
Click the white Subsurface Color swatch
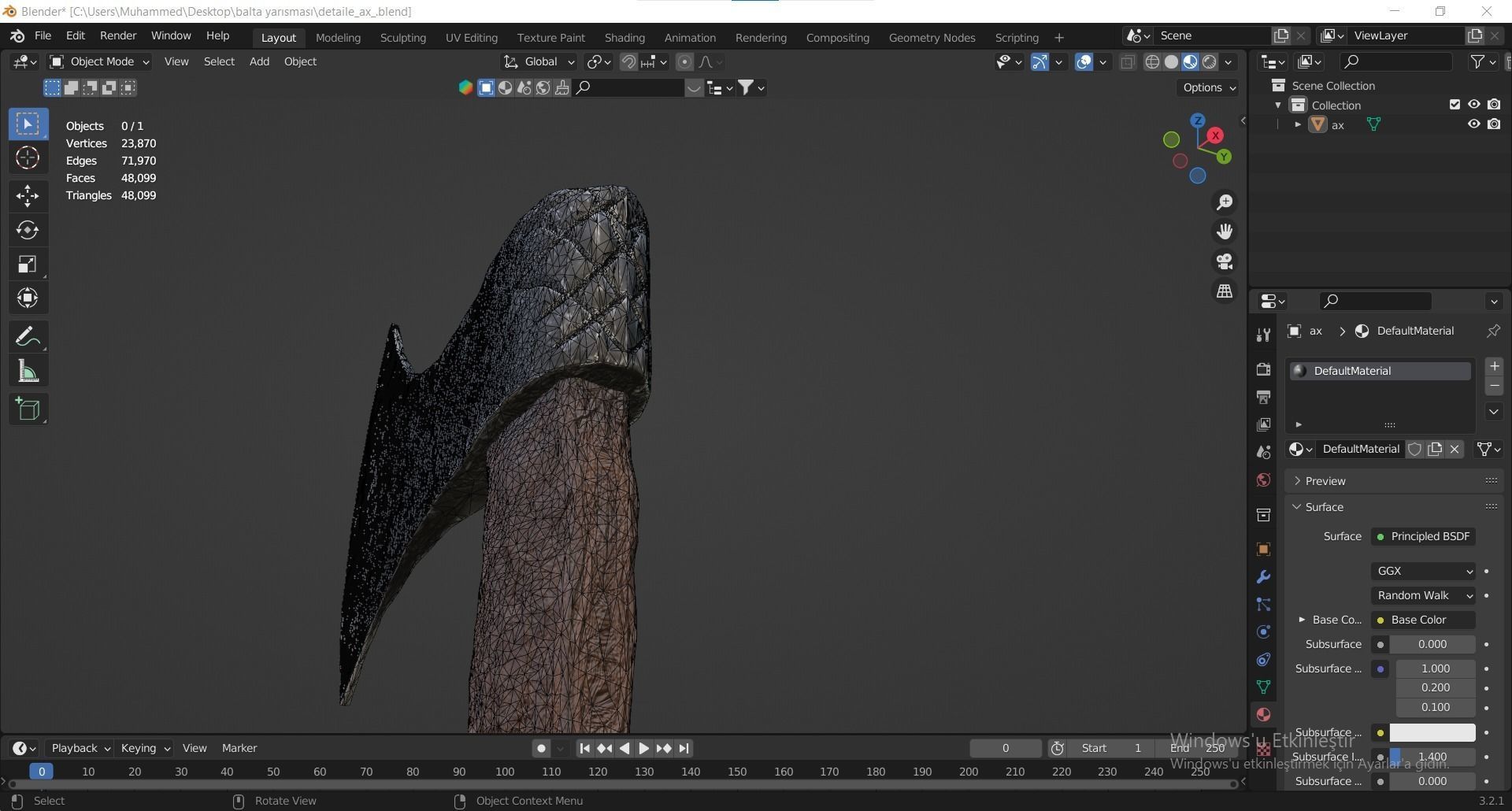pos(1432,732)
